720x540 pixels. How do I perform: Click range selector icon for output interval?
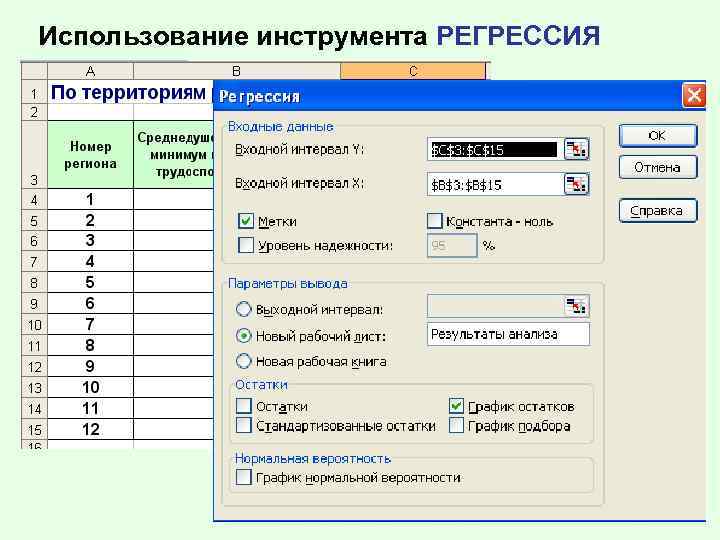pos(576,306)
